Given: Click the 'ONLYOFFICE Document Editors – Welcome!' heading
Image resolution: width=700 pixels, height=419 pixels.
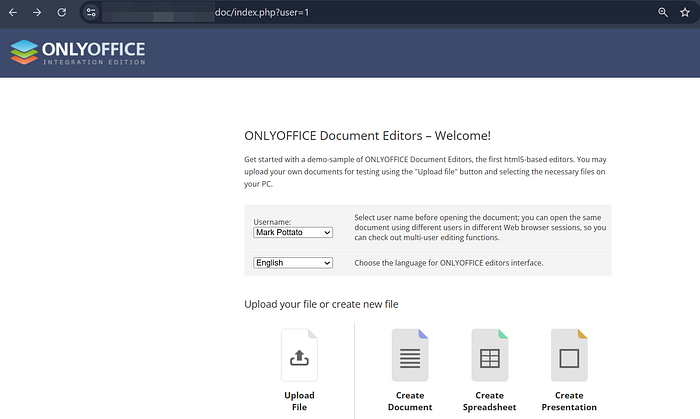Looking at the screenshot, I should pos(367,136).
